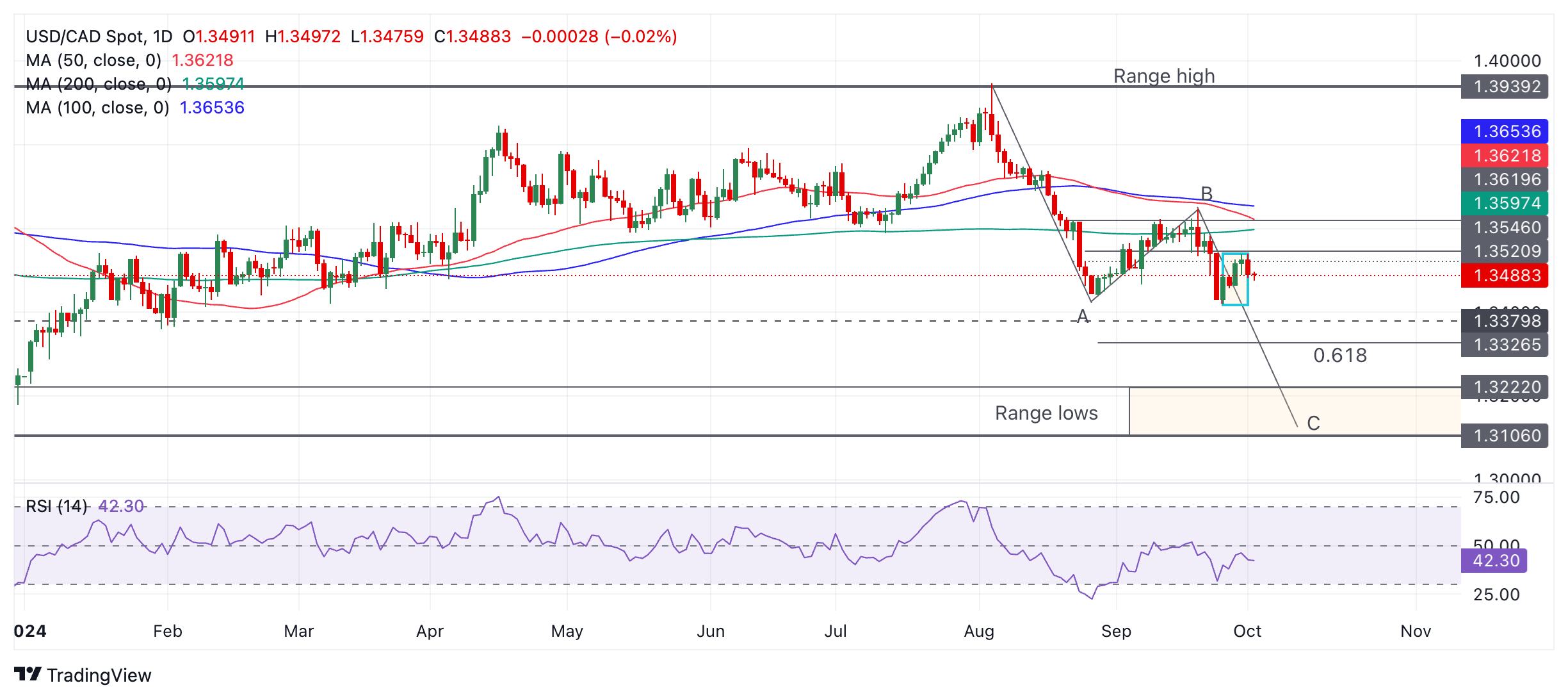Viewport: 1568px width, 699px height.
Task: Click the Range high annotation text
Action: [x=1164, y=76]
